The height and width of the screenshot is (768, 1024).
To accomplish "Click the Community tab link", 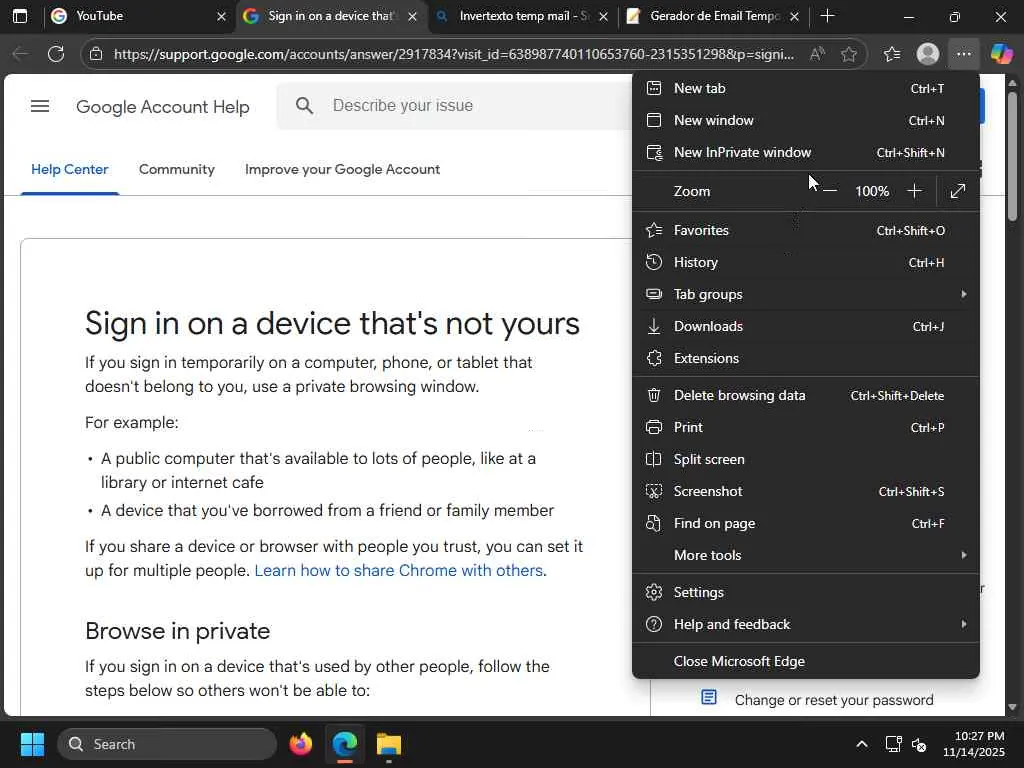I will coord(176,169).
